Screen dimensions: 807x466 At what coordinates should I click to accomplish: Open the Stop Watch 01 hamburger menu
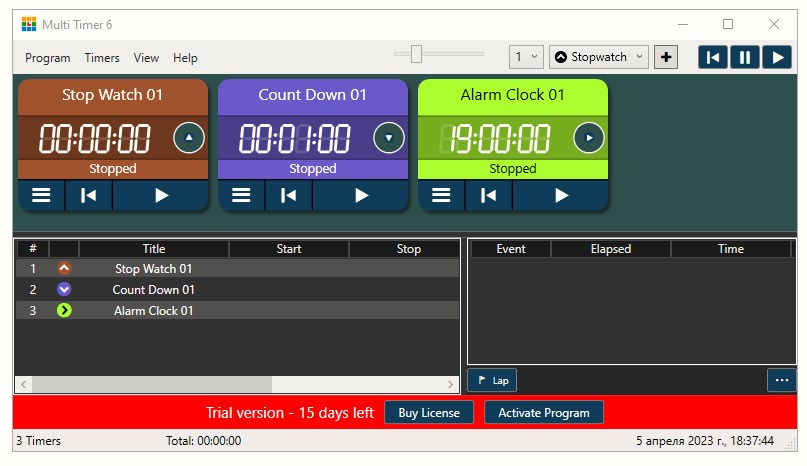coord(41,196)
